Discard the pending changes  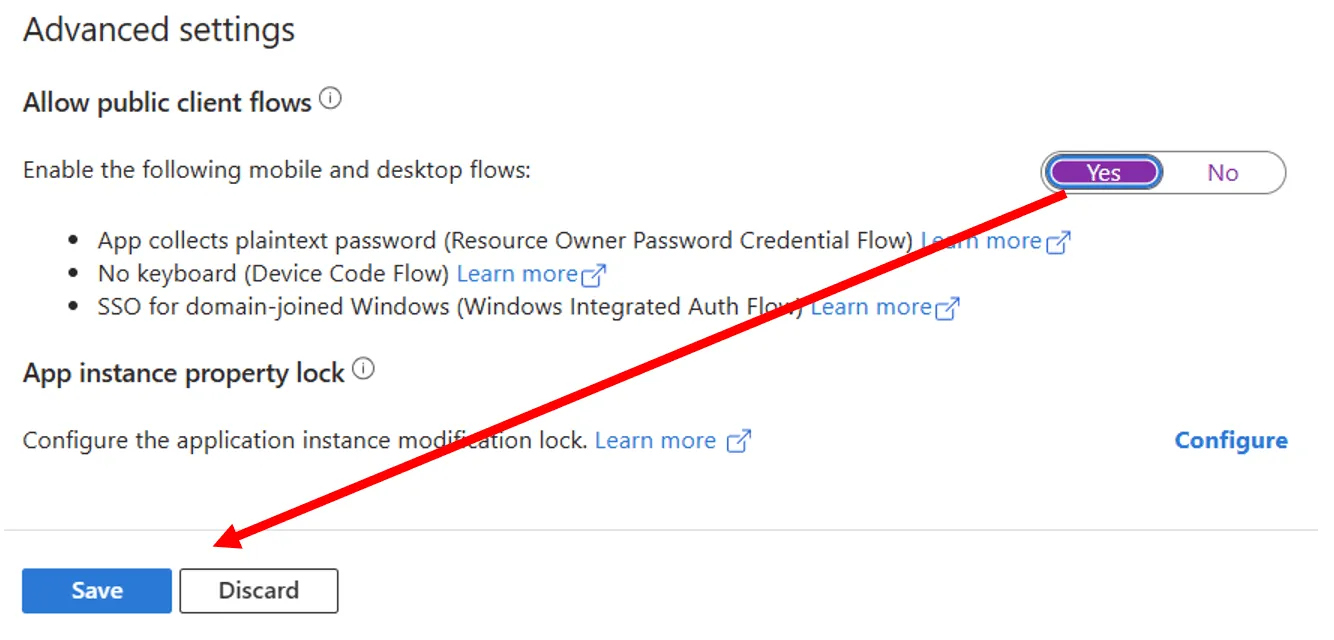(x=258, y=590)
